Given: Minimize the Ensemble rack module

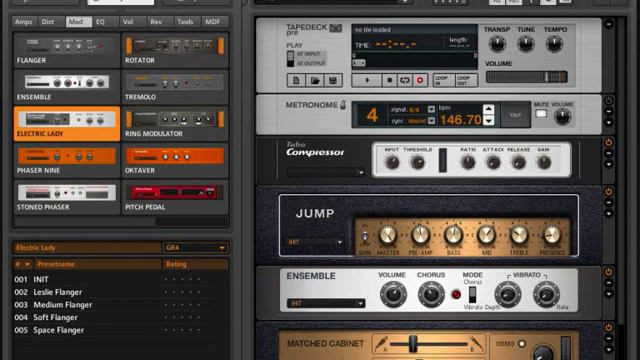Looking at the screenshot, I should coord(609,283).
